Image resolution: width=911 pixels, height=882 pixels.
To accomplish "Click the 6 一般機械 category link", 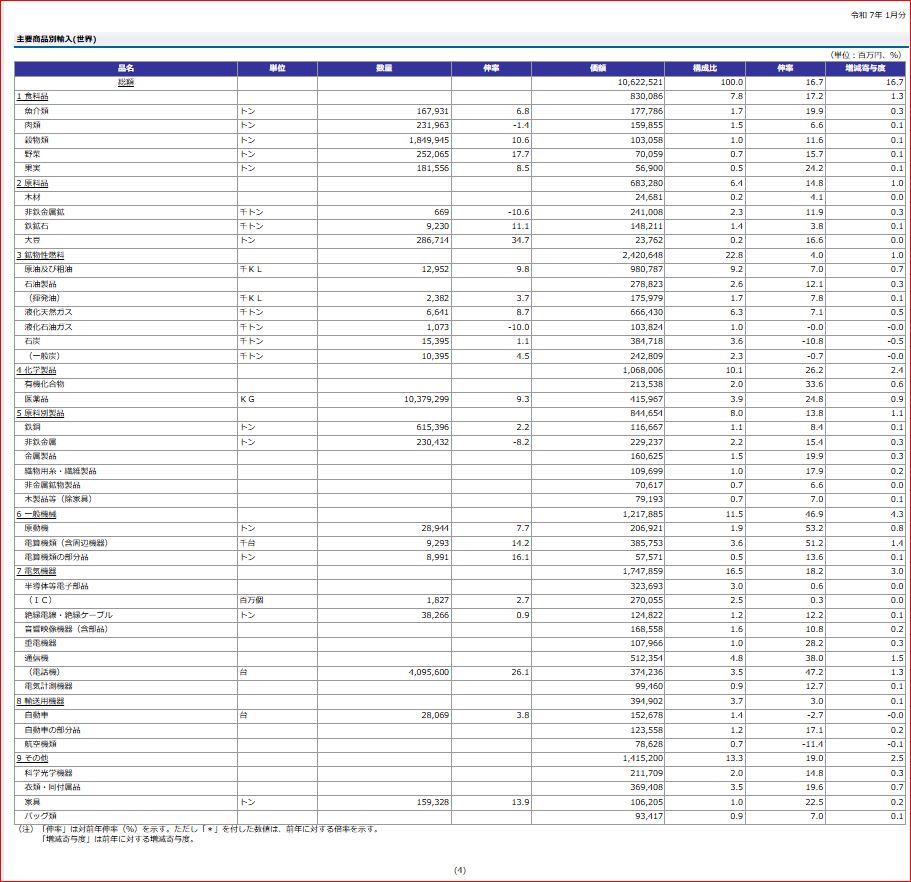I will point(35,514).
